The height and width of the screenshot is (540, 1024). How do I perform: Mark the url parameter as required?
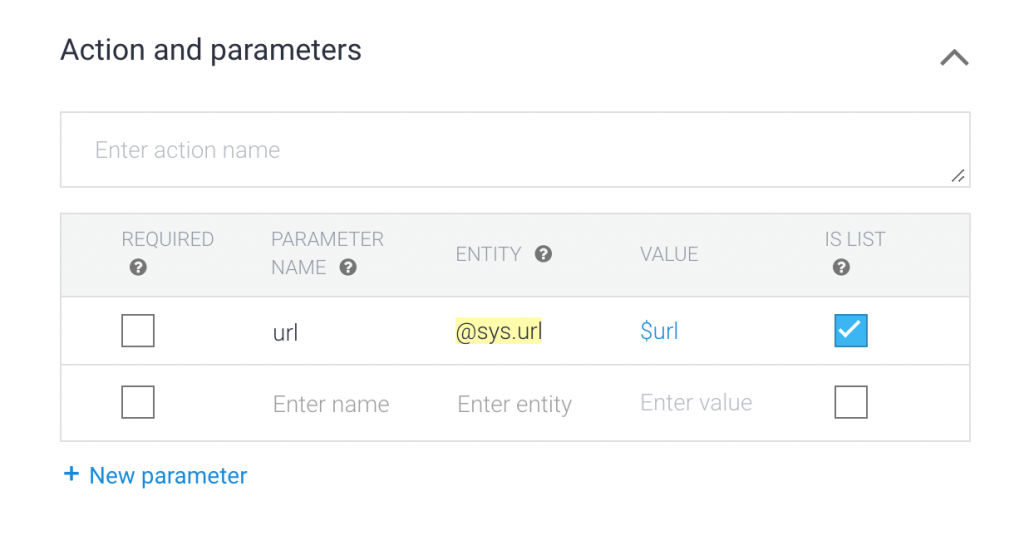[138, 331]
